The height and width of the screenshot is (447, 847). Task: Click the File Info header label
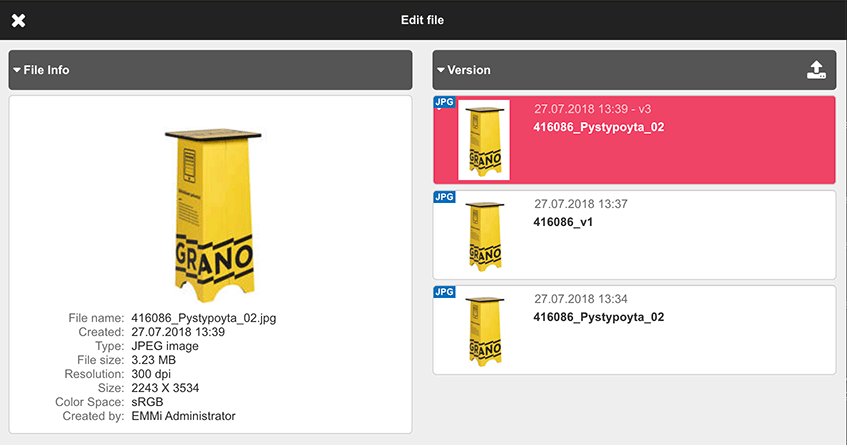(46, 70)
